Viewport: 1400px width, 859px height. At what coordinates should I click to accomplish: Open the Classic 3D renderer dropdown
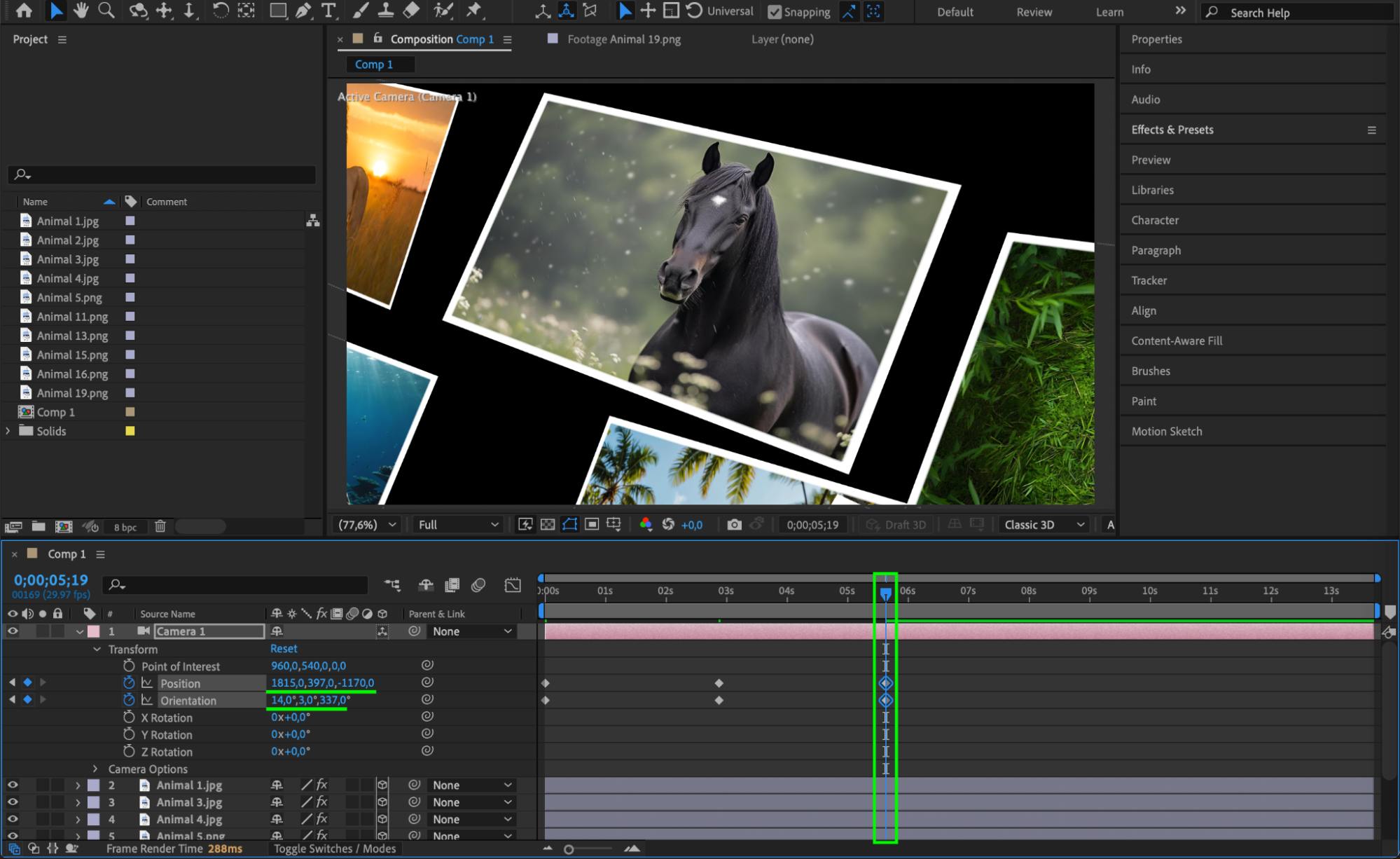pos(1044,525)
